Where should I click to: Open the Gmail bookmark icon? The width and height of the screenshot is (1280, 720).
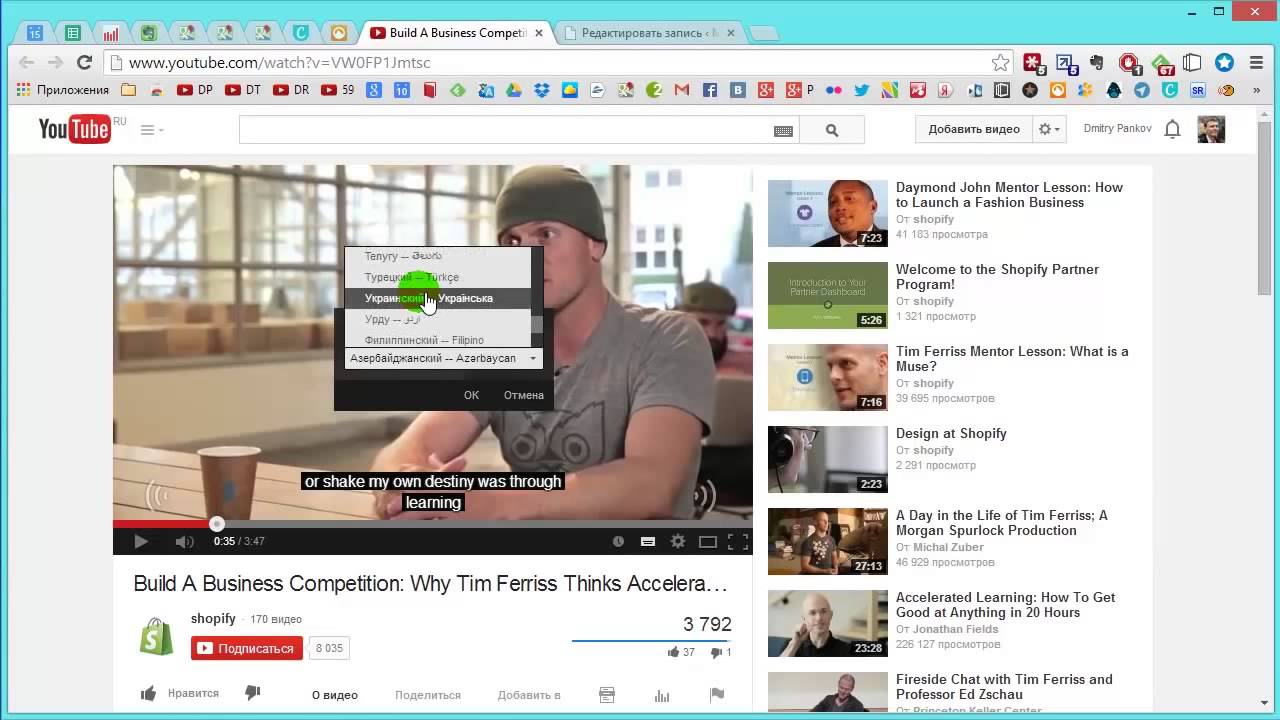682,90
